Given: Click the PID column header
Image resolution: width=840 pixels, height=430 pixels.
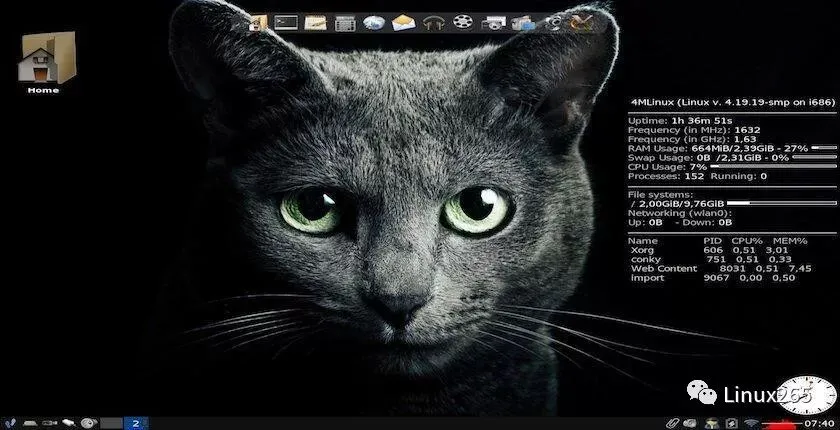Looking at the screenshot, I should 712,241.
